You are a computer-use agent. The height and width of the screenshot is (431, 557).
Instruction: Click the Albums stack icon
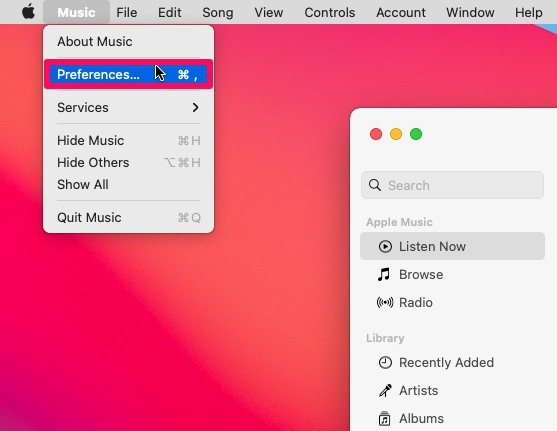click(x=384, y=419)
